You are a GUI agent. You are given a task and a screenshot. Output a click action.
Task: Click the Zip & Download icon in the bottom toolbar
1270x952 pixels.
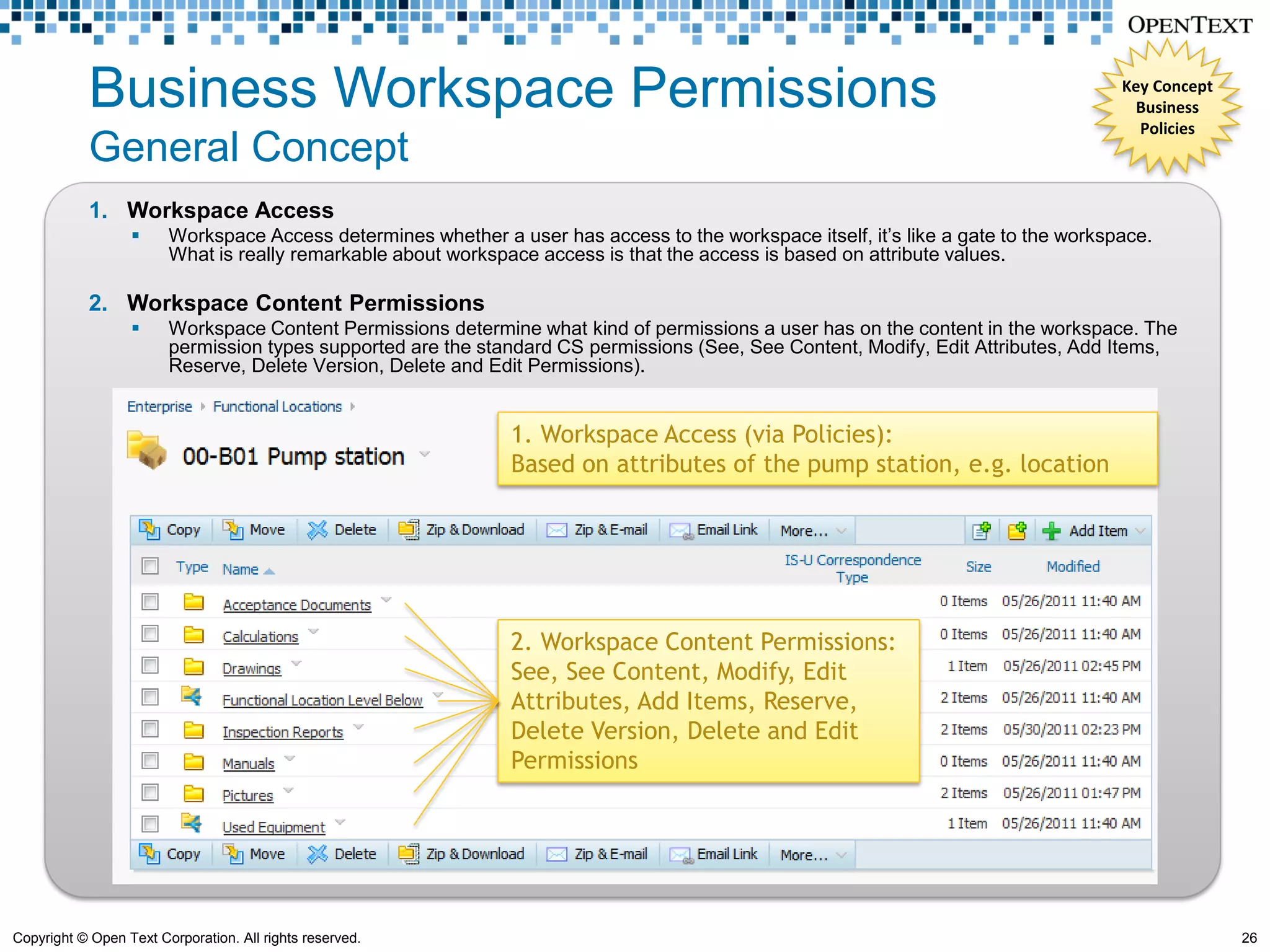[409, 853]
